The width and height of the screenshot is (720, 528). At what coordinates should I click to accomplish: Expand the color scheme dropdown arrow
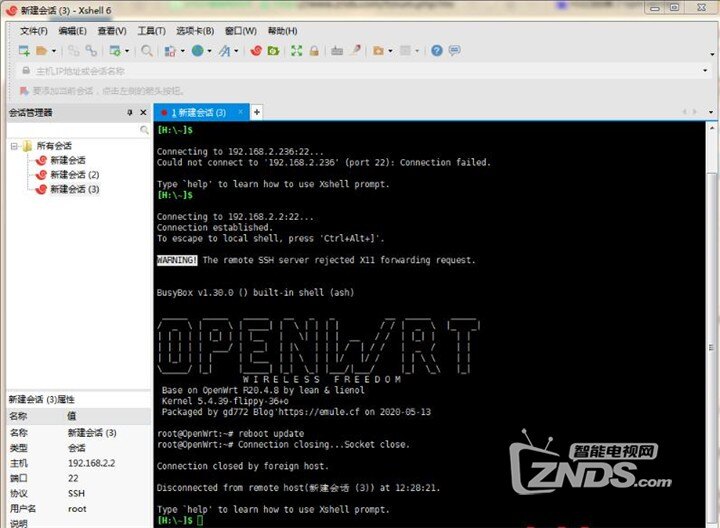pos(182,51)
